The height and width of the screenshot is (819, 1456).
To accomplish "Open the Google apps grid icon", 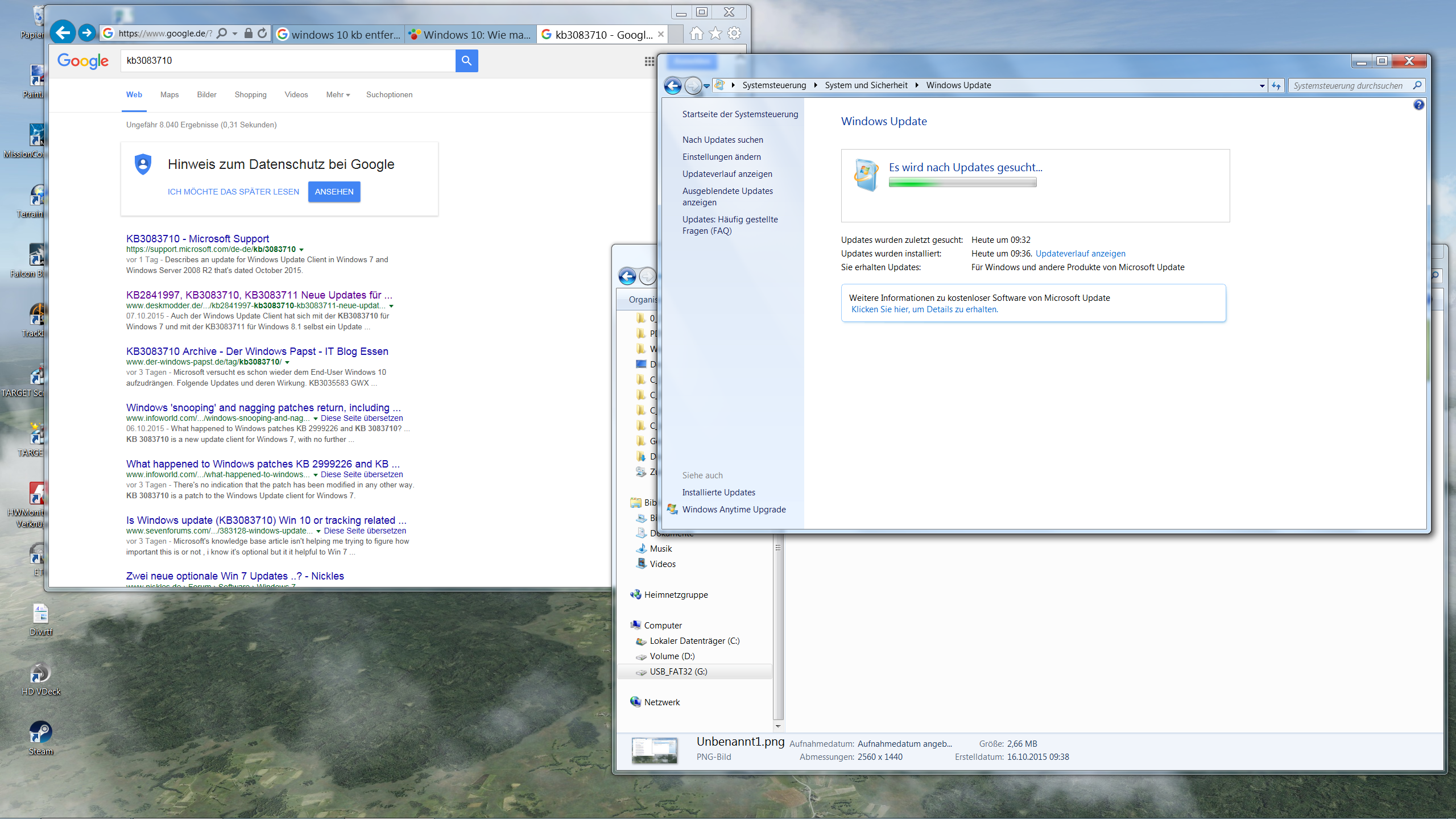I will pyautogui.click(x=649, y=61).
